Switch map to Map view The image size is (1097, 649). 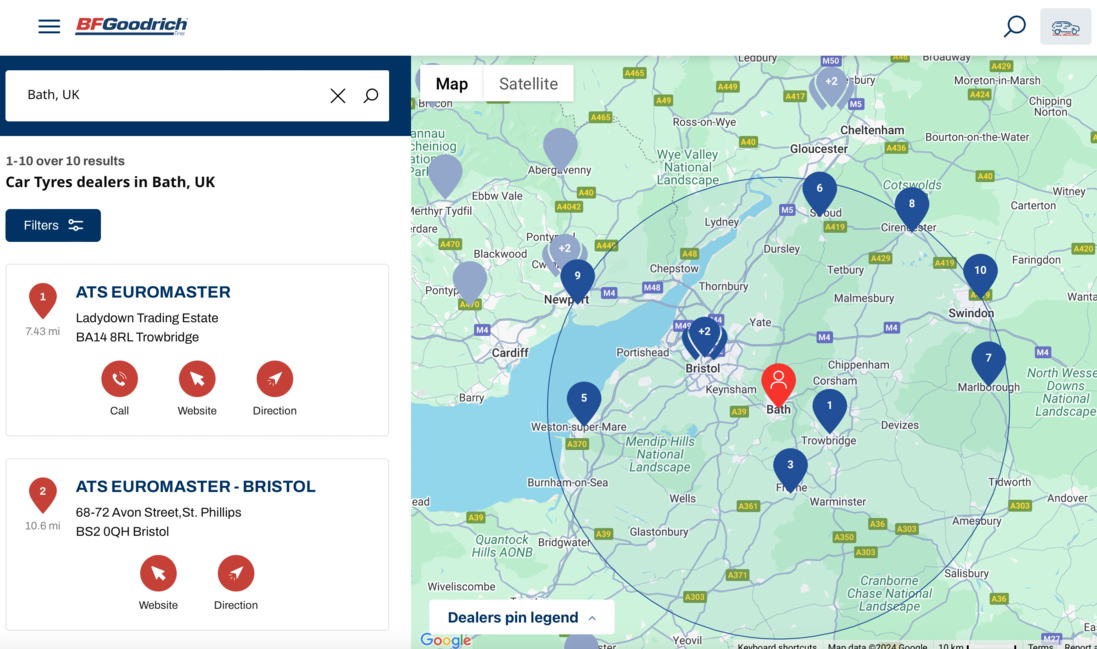click(452, 84)
